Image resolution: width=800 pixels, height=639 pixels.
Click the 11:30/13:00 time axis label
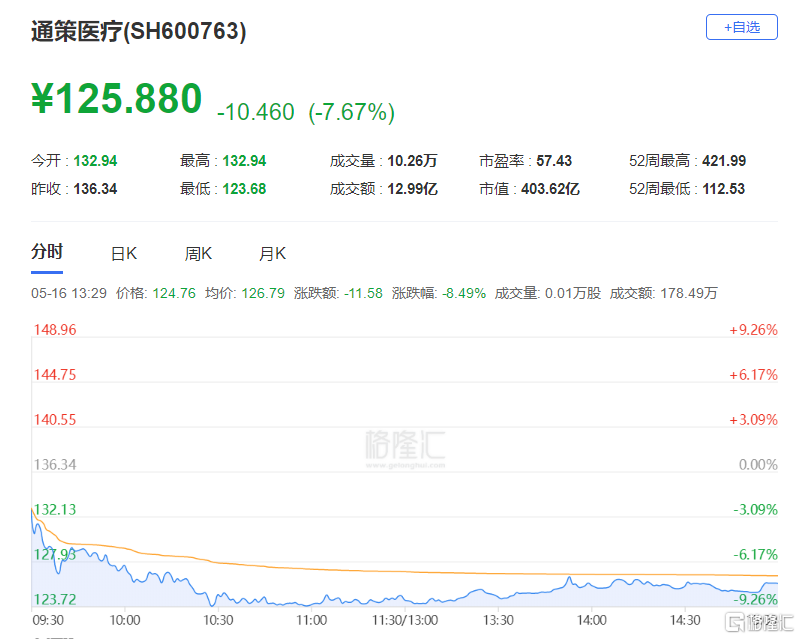pyautogui.click(x=405, y=620)
